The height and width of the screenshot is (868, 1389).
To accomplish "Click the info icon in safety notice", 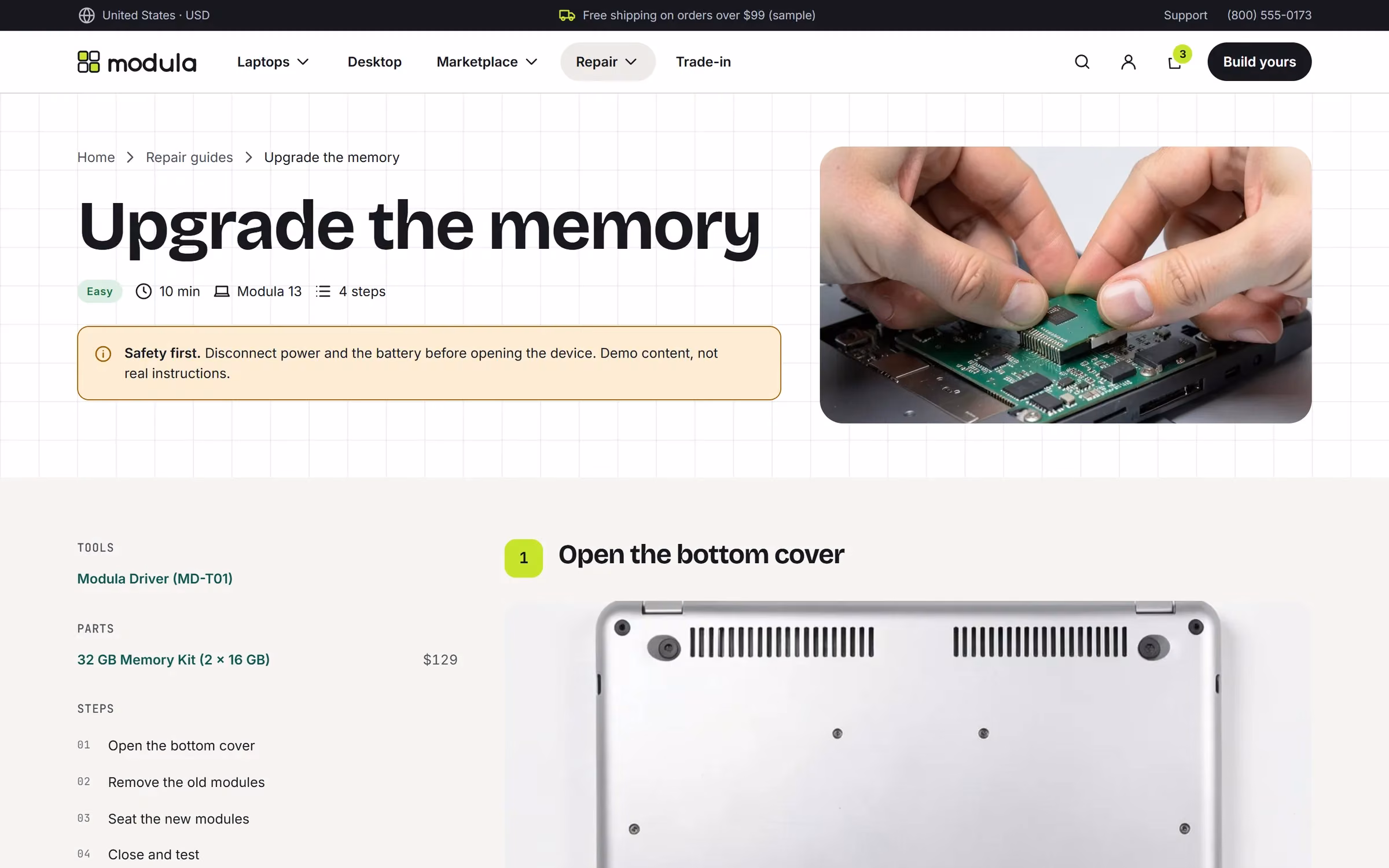I will tap(103, 354).
